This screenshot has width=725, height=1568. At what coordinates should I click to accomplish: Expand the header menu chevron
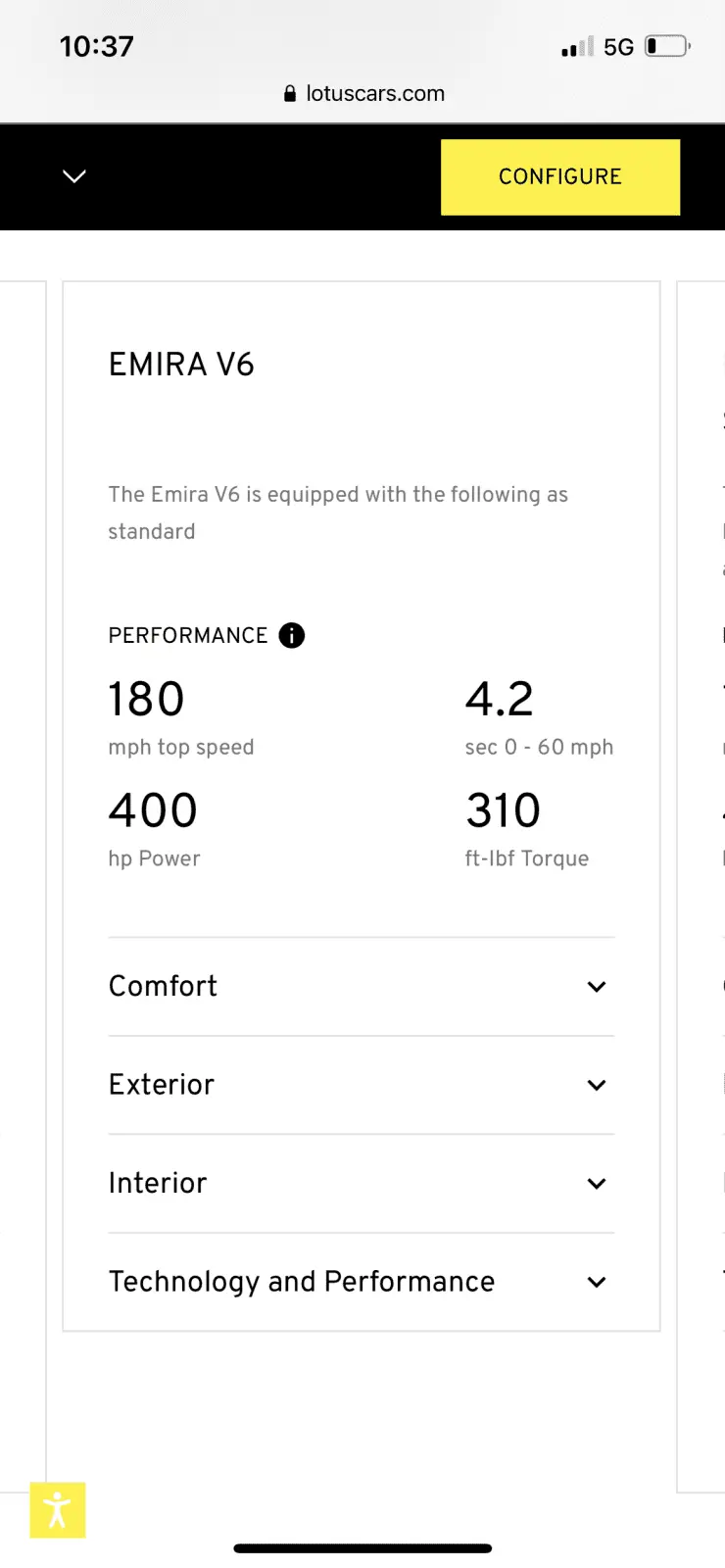point(74,176)
